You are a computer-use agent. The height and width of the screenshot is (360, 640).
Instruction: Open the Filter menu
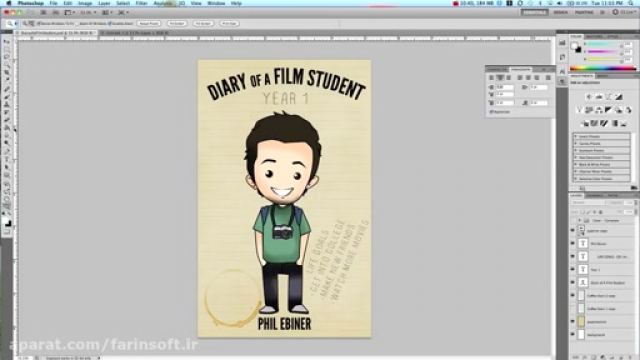(x=141, y=3)
